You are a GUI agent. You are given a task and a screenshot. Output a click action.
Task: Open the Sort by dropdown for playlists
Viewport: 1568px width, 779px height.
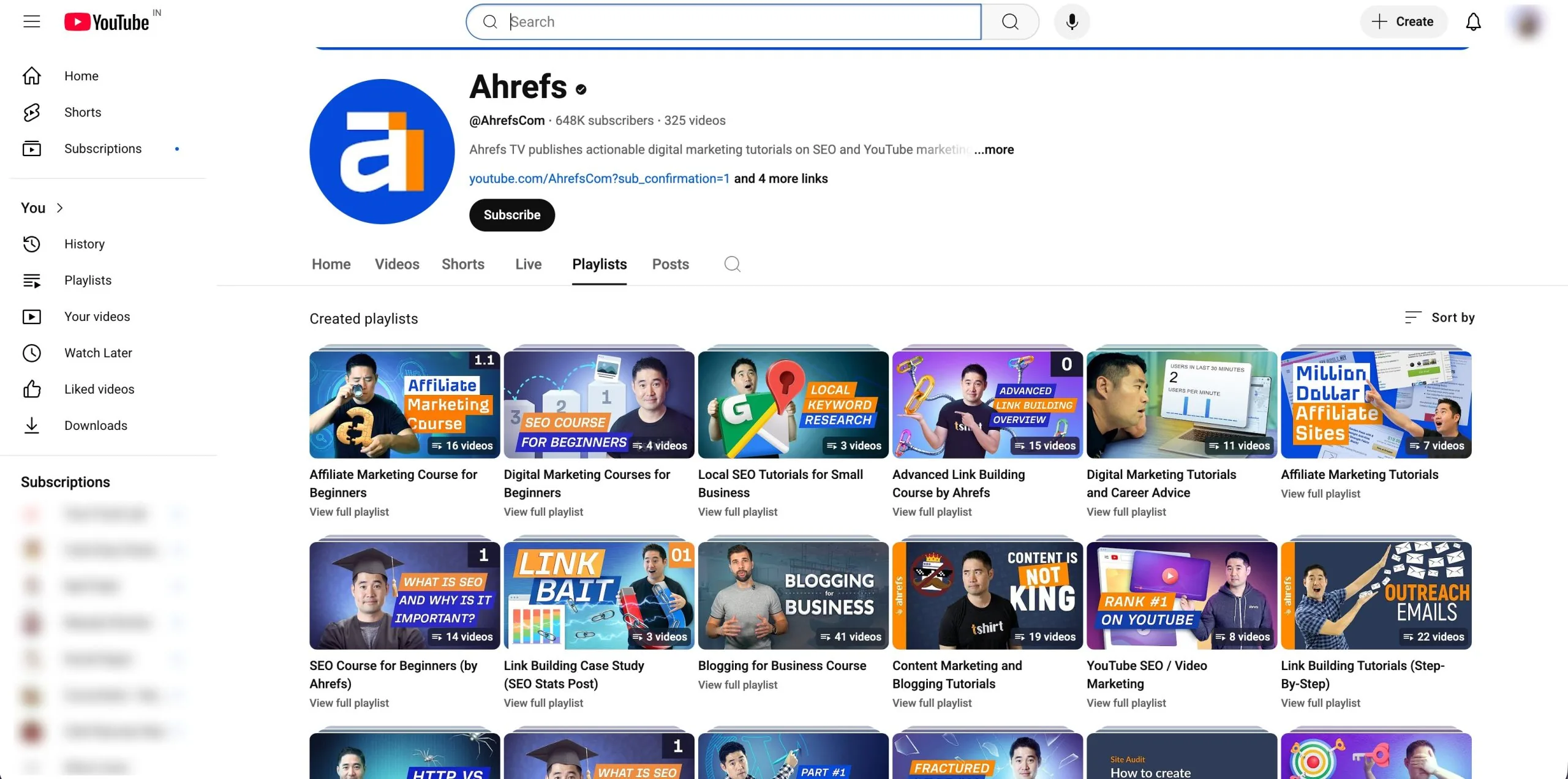[x=1439, y=317]
